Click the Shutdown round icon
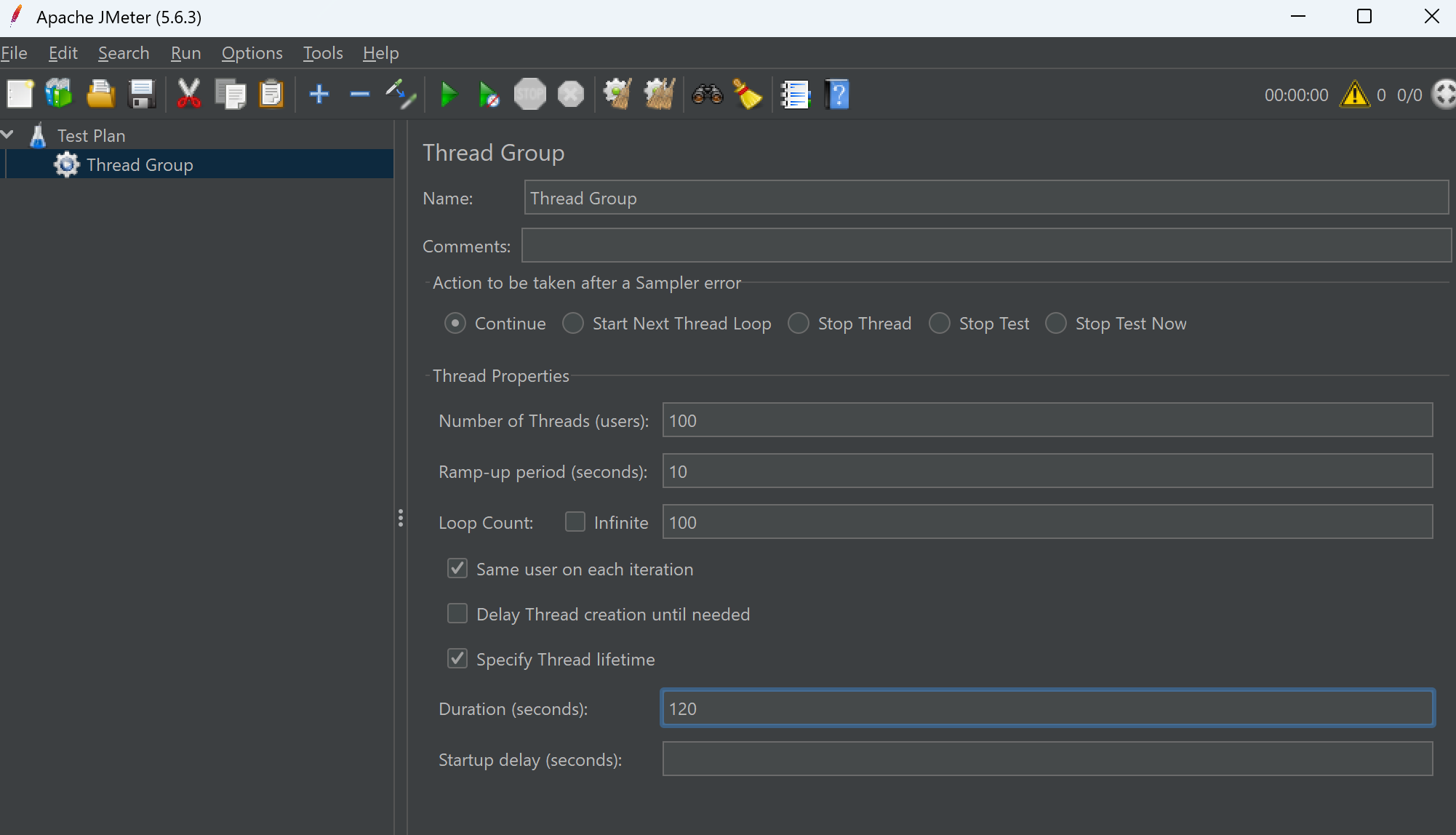The height and width of the screenshot is (835, 1456). (x=571, y=95)
